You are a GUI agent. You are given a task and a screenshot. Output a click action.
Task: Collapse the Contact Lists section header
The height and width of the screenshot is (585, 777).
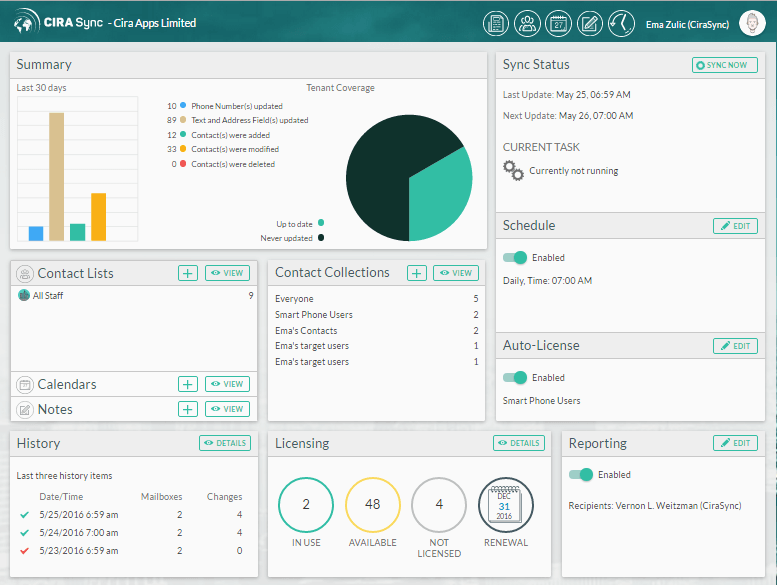point(75,273)
